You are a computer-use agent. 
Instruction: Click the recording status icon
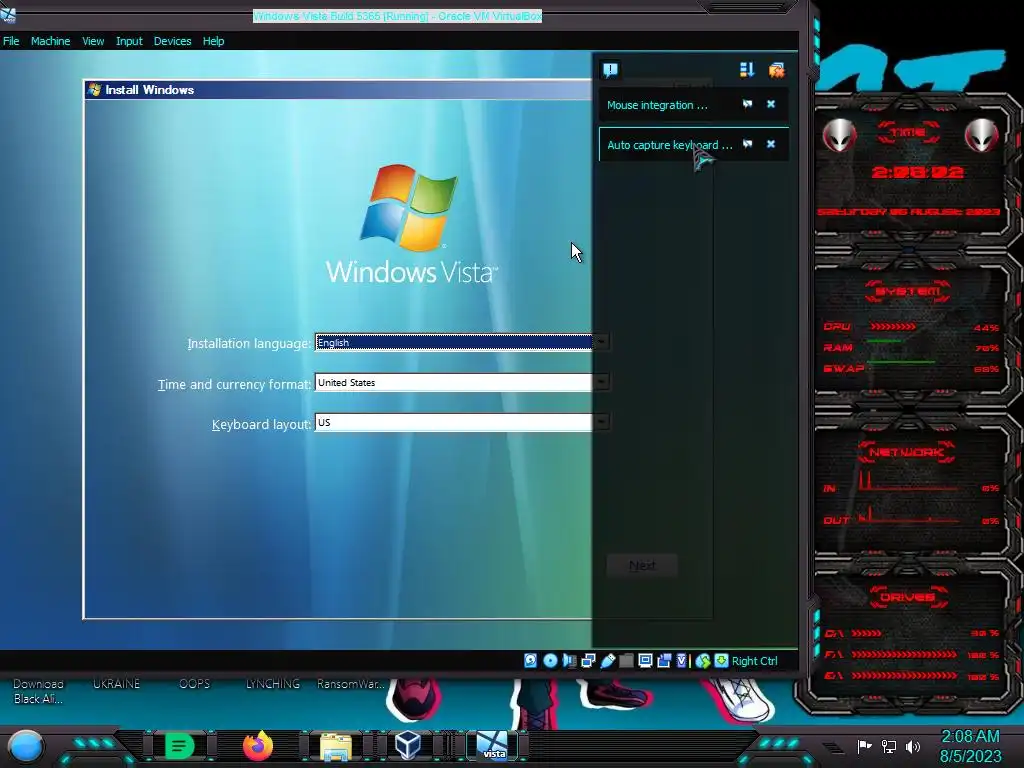click(x=664, y=661)
